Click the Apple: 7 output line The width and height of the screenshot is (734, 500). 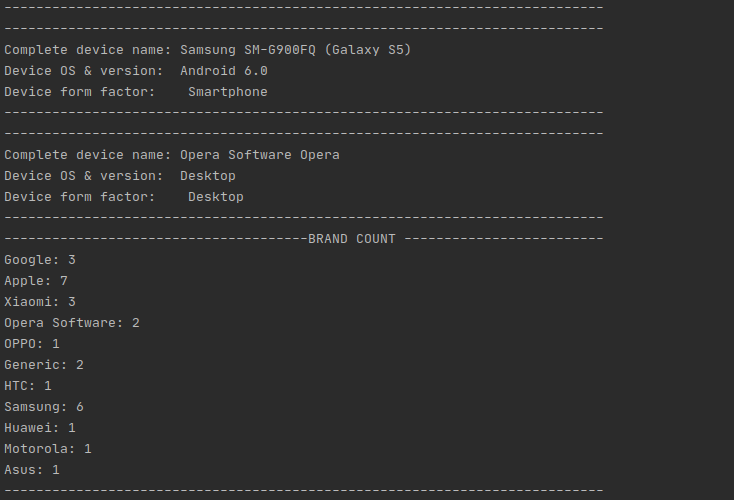36,281
